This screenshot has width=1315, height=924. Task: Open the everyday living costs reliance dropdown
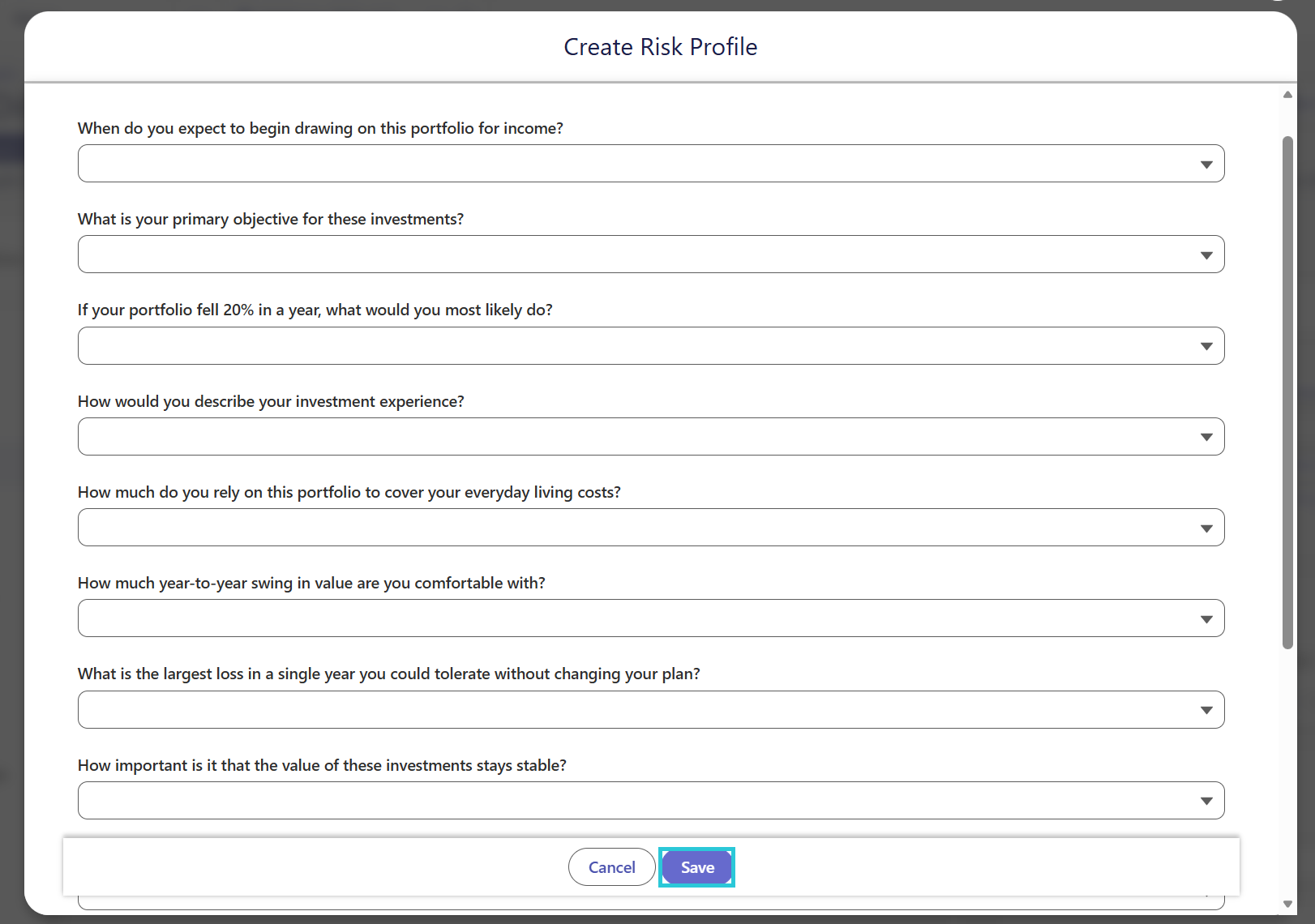click(651, 528)
